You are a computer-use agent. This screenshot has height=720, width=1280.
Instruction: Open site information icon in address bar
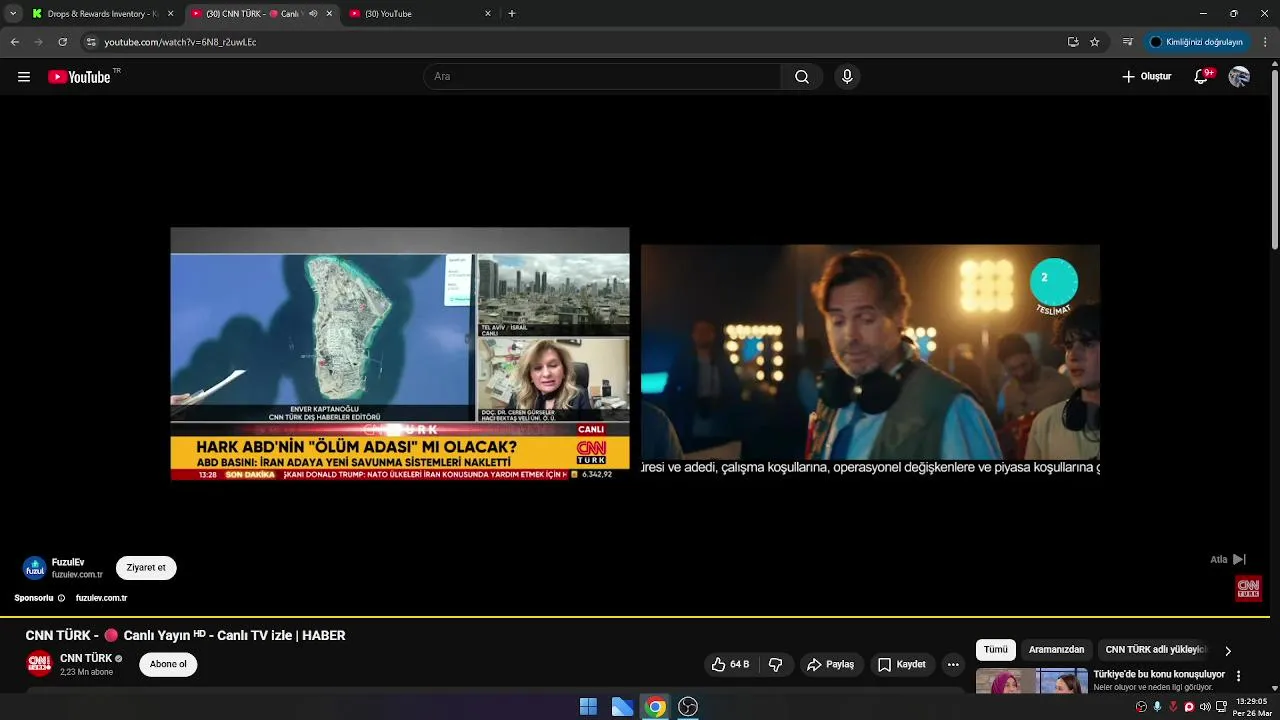[91, 42]
